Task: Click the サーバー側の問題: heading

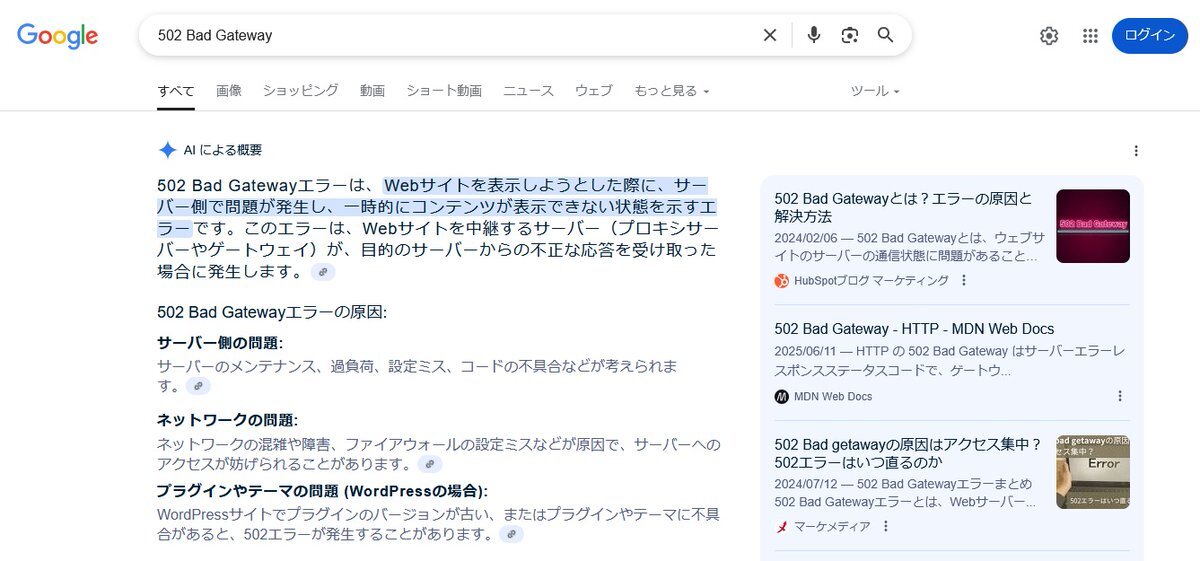Action: tap(220, 343)
